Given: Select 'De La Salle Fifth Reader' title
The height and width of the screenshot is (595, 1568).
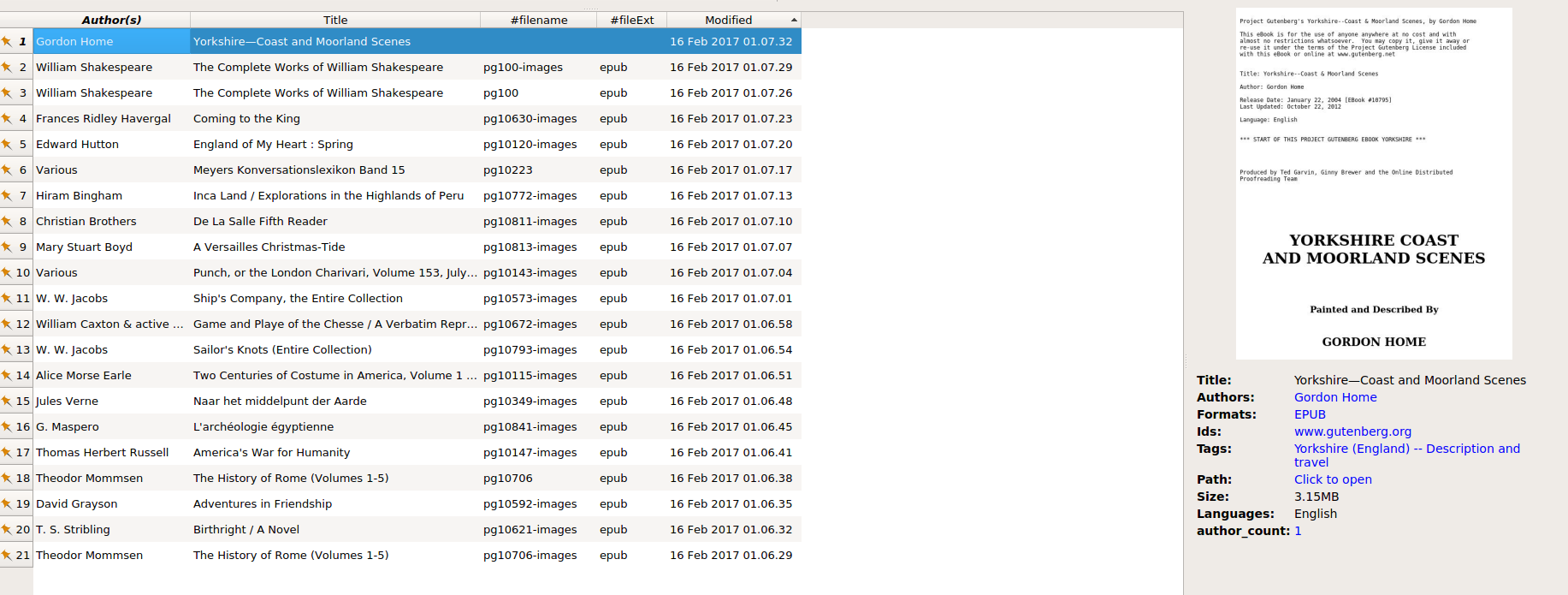Looking at the screenshot, I should [x=335, y=221].
